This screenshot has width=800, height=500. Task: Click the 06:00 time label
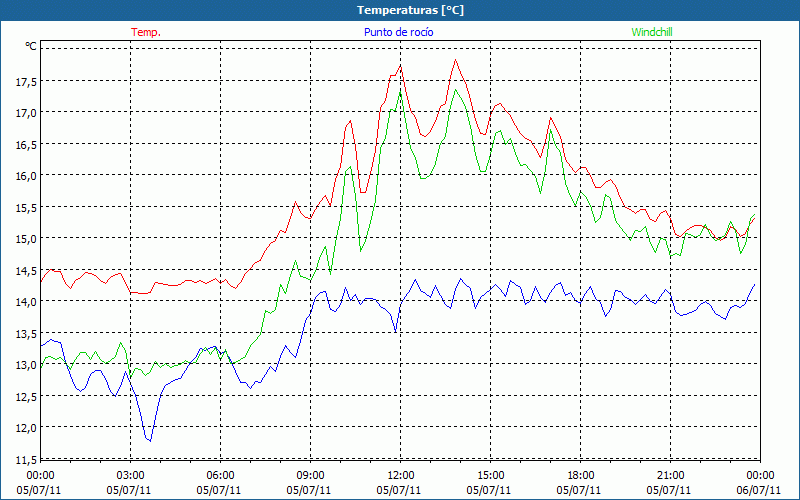pos(220,476)
